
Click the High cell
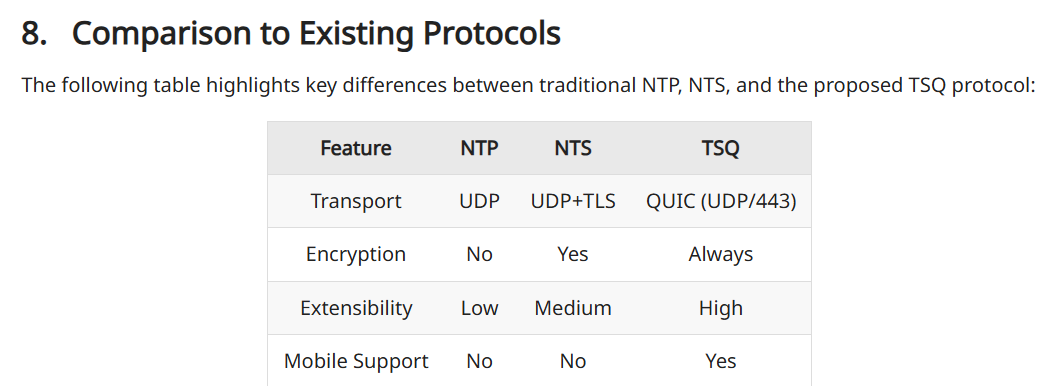point(721,308)
